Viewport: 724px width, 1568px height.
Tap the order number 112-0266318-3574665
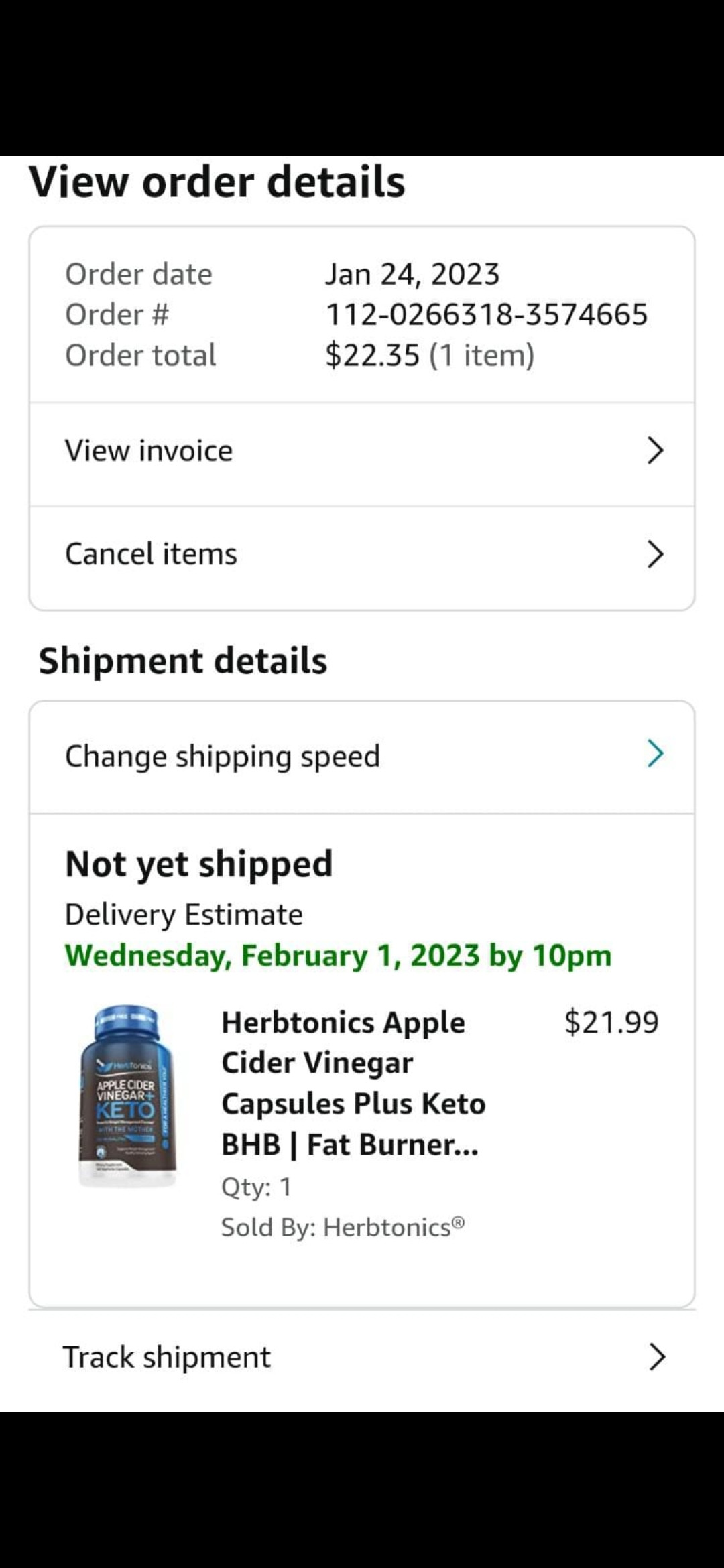(487, 314)
